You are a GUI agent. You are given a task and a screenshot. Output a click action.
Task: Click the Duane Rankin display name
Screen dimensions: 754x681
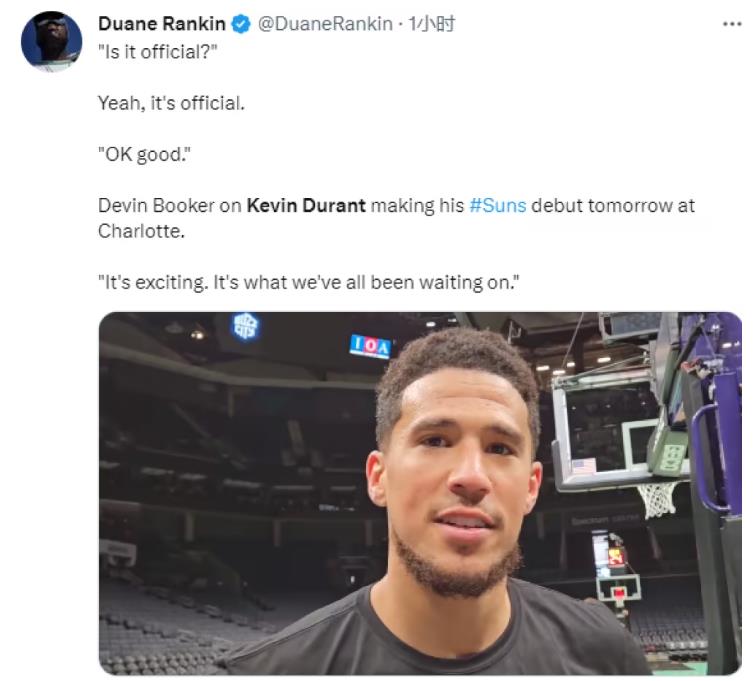tap(161, 24)
